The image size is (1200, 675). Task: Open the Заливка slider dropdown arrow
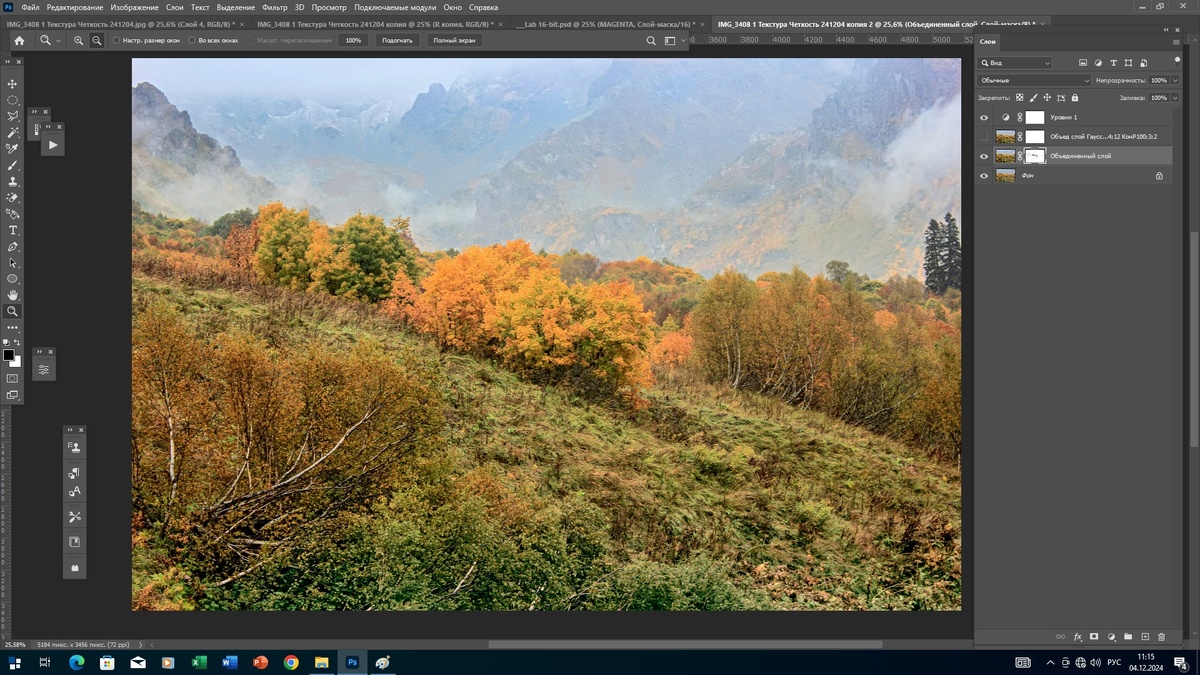coord(1175,98)
